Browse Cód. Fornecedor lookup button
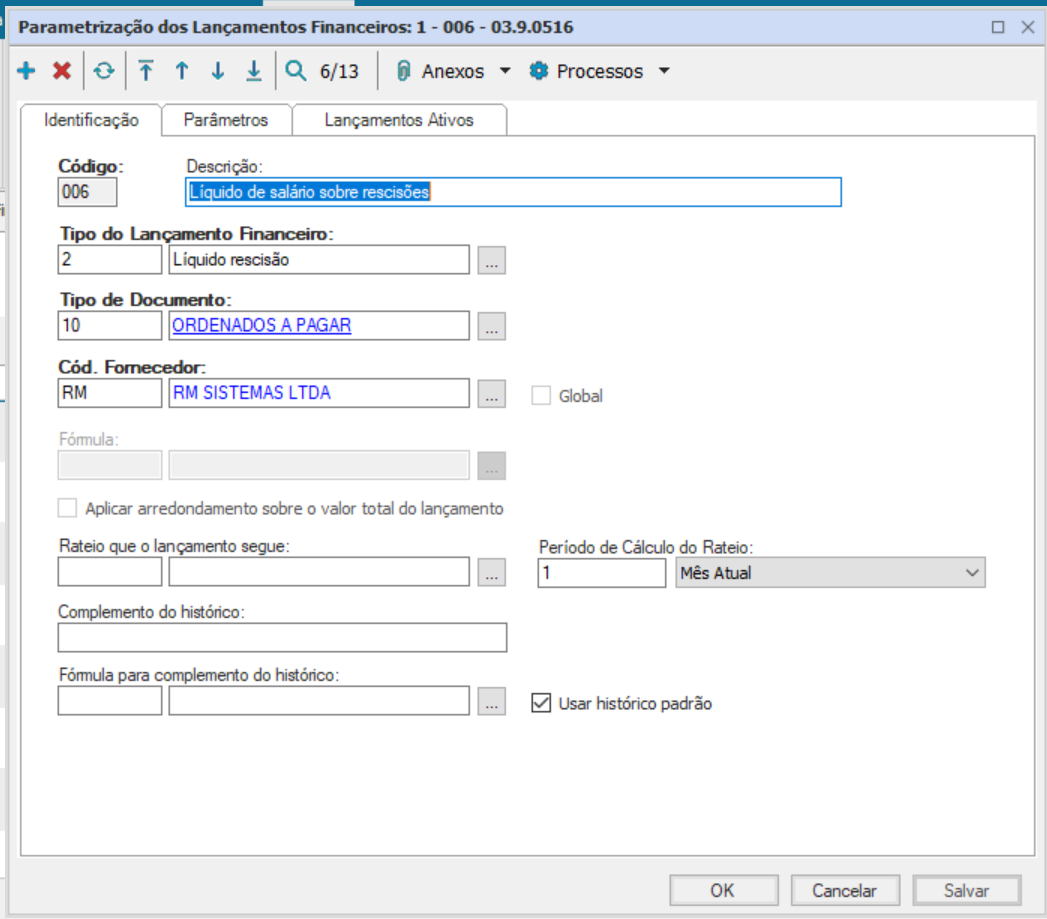The width and height of the screenshot is (1047, 919). click(x=491, y=393)
